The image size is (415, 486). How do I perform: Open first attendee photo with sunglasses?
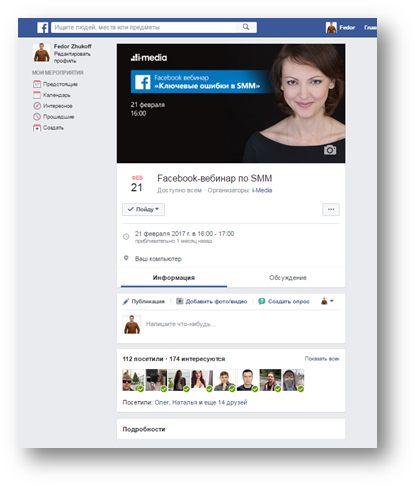[133, 380]
